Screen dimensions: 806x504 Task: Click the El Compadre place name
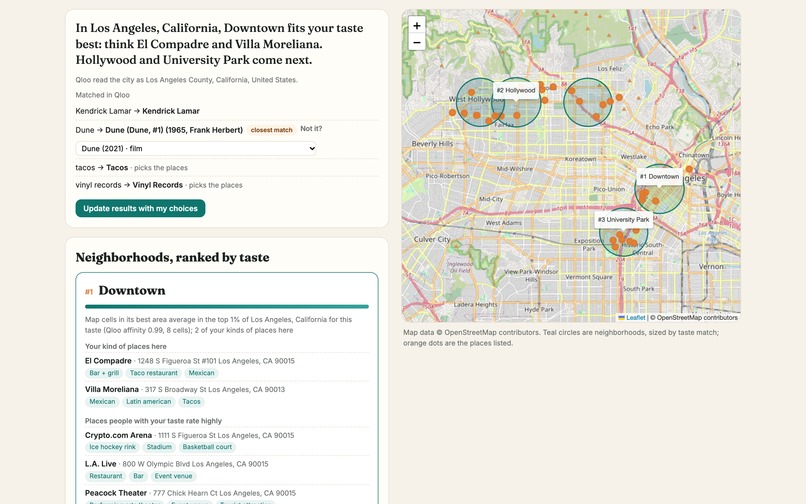(108, 361)
